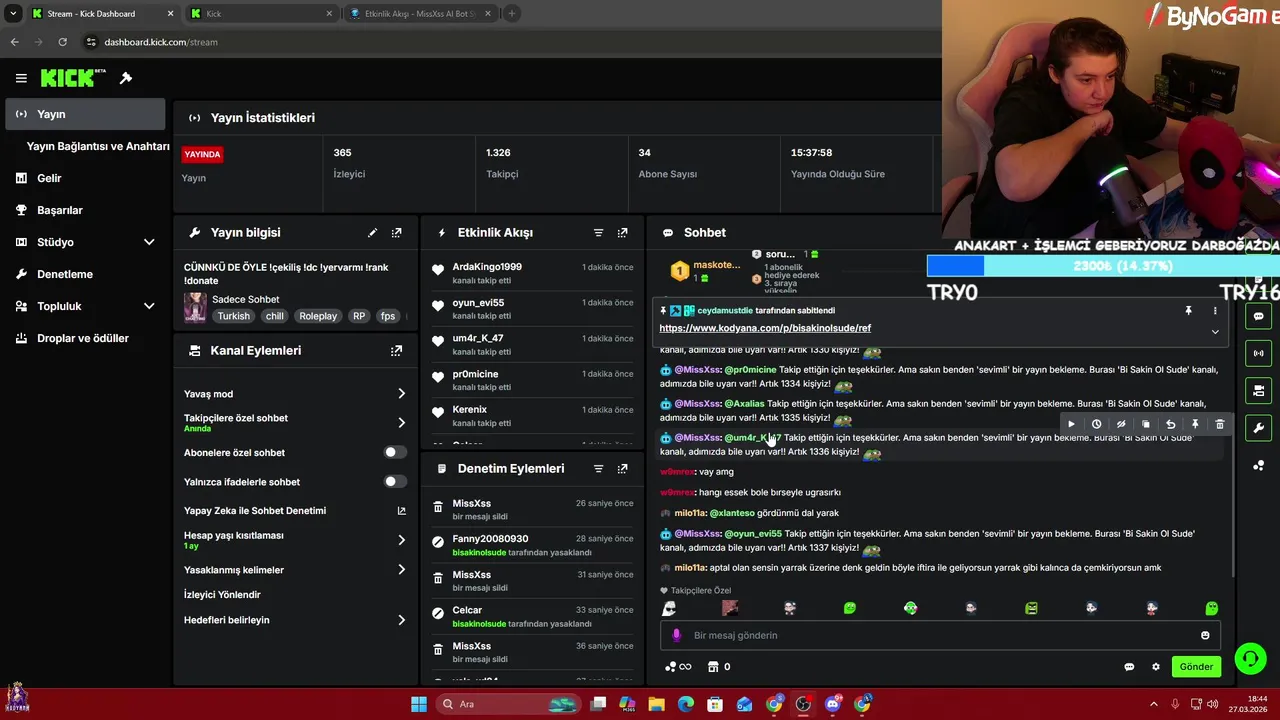Click the Gönder button
Image resolution: width=1280 pixels, height=720 pixels.
pos(1196,667)
